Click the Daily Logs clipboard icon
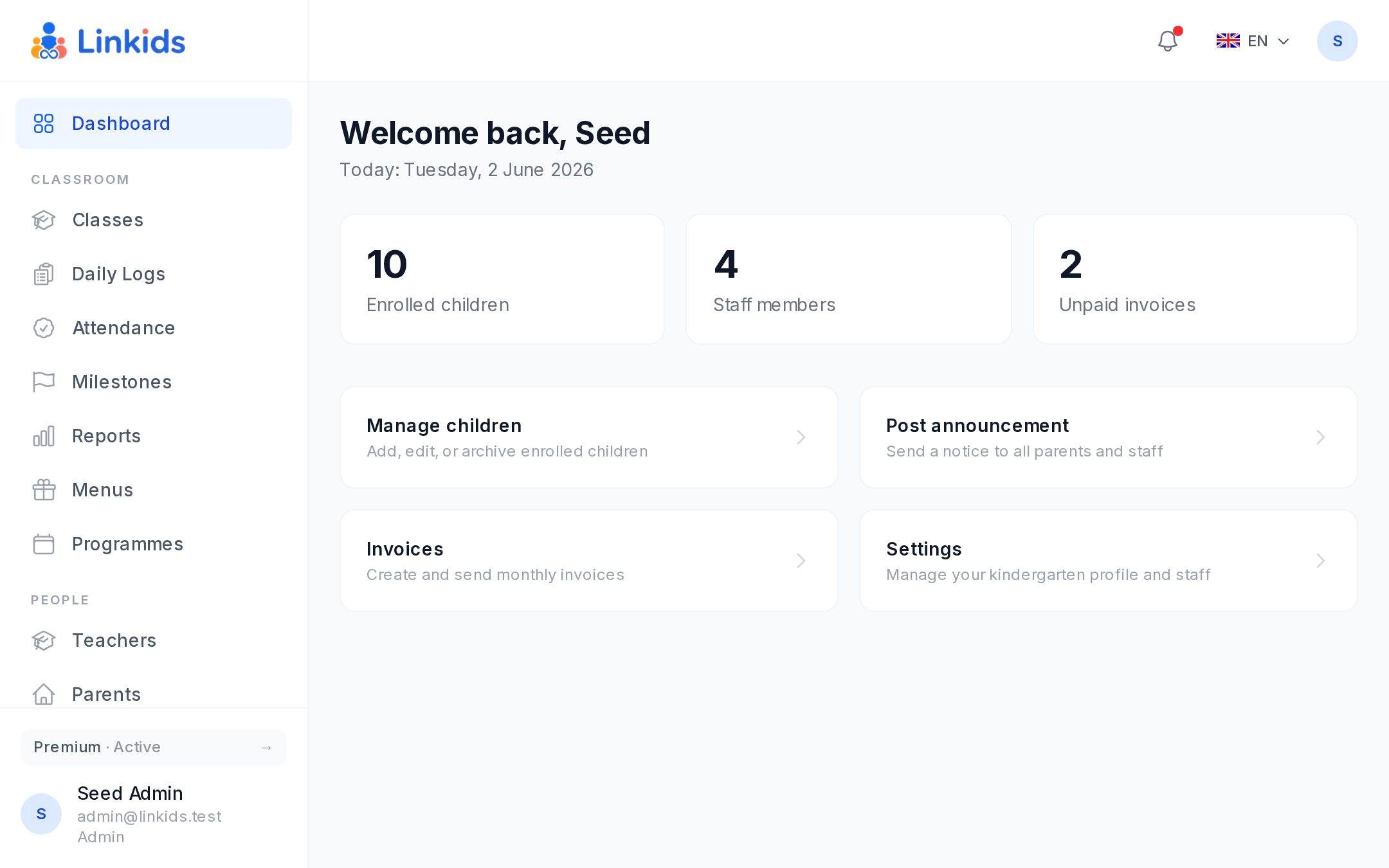Image resolution: width=1389 pixels, height=868 pixels. [44, 274]
